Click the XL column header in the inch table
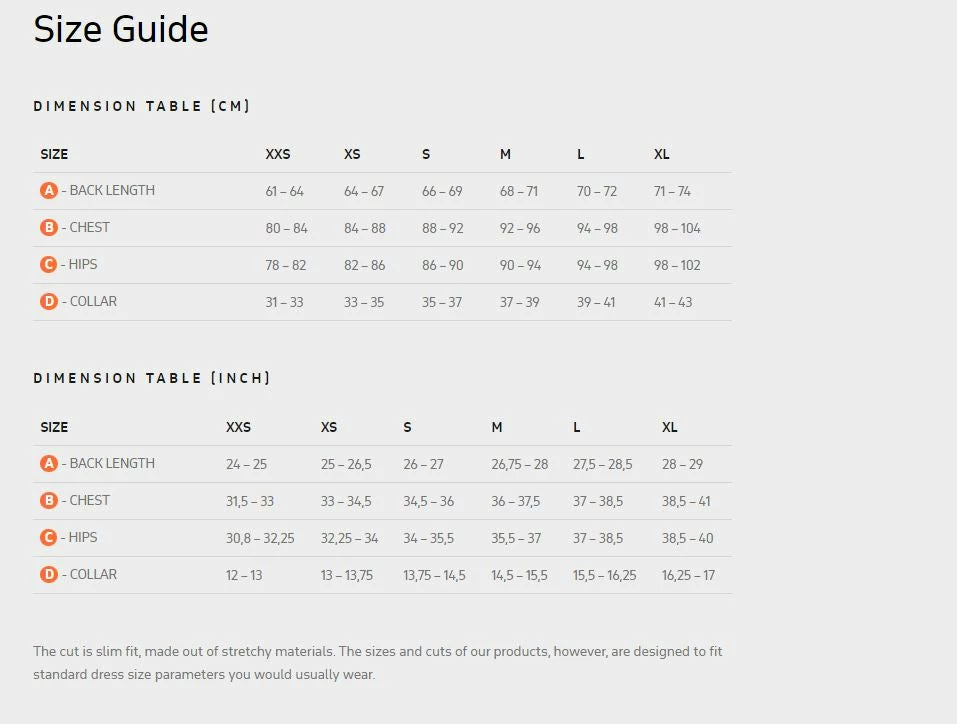The image size is (957, 724). click(670, 427)
